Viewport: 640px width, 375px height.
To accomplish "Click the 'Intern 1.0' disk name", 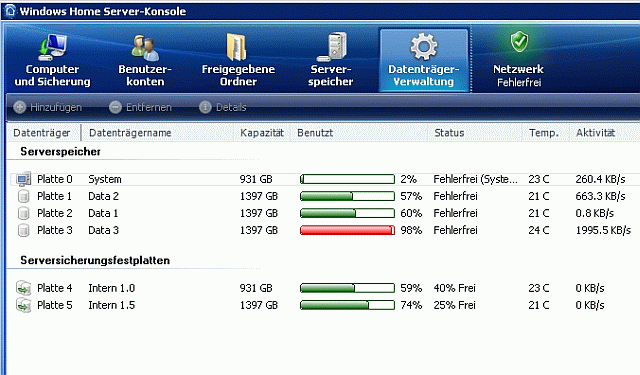I will click(x=112, y=288).
